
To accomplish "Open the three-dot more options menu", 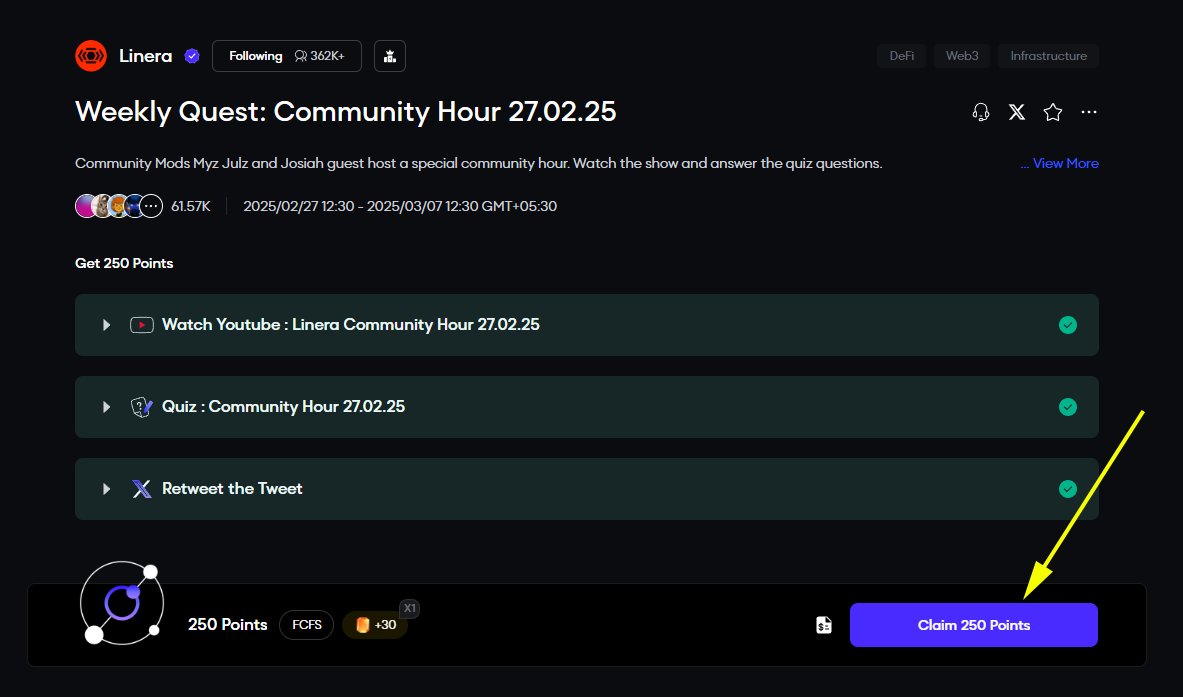I will pos(1089,112).
